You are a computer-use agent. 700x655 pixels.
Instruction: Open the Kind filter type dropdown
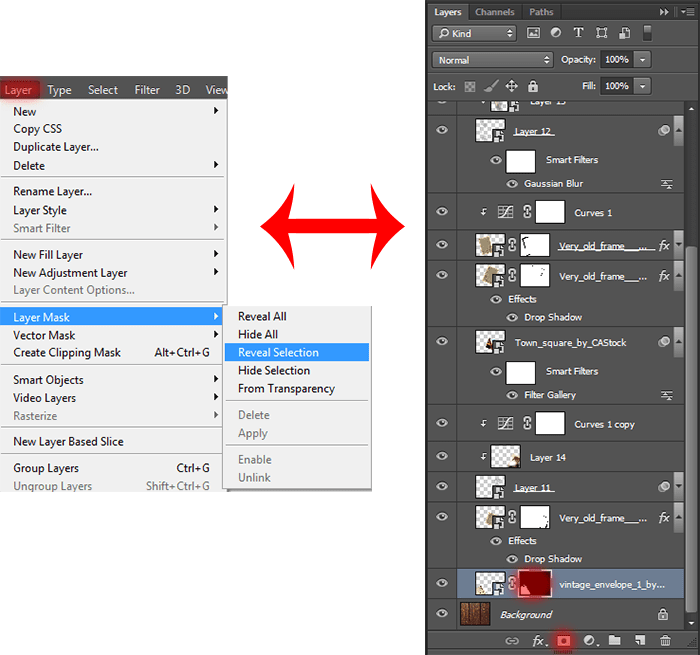pos(474,33)
